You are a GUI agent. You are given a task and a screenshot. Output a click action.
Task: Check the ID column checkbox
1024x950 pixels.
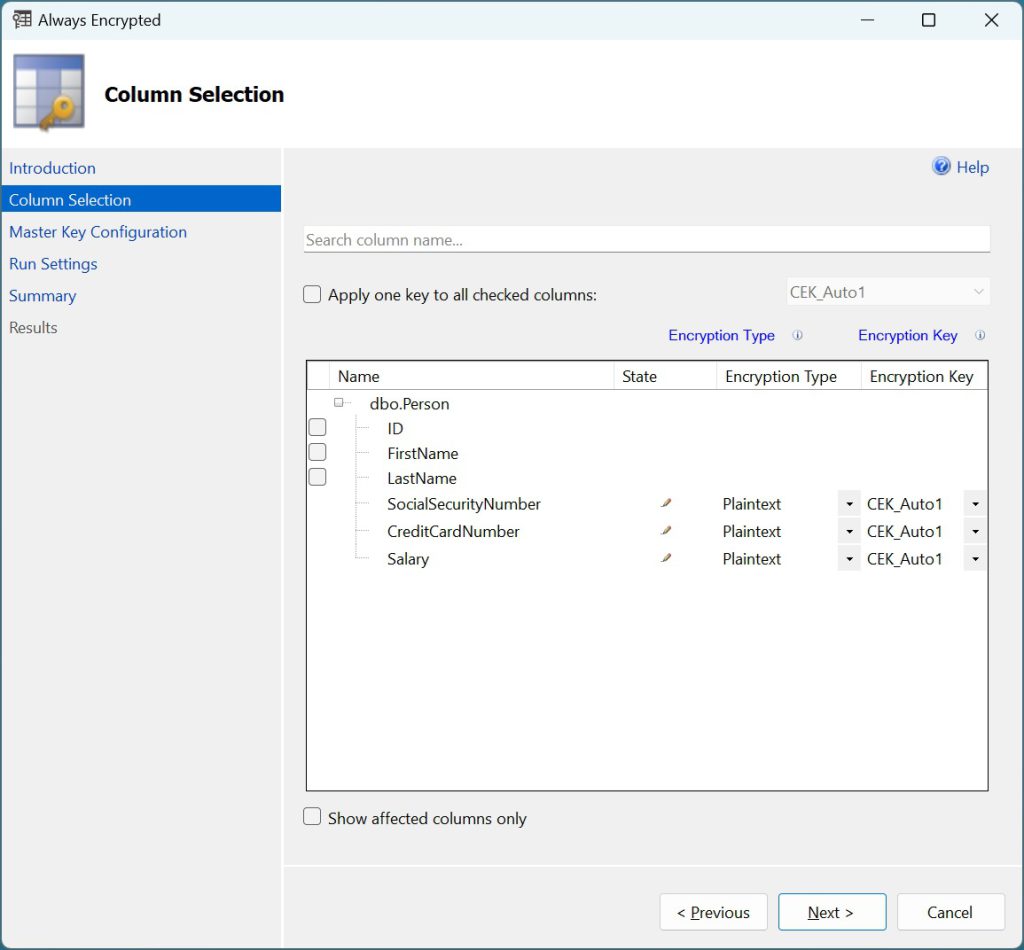tap(317, 428)
